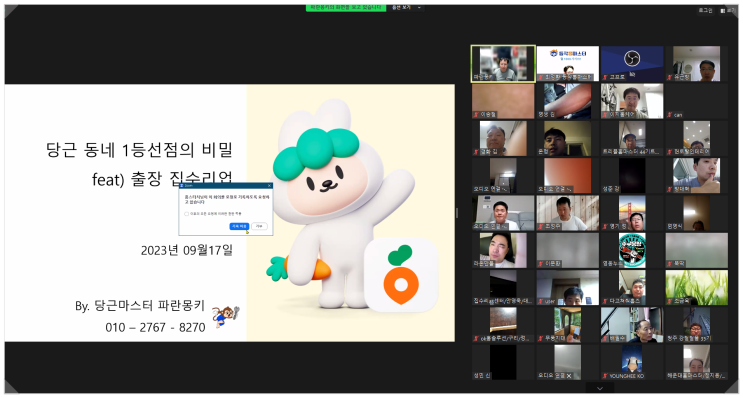Close the small Zoom dialog with its X
The image size is (743, 398).
click(270, 186)
